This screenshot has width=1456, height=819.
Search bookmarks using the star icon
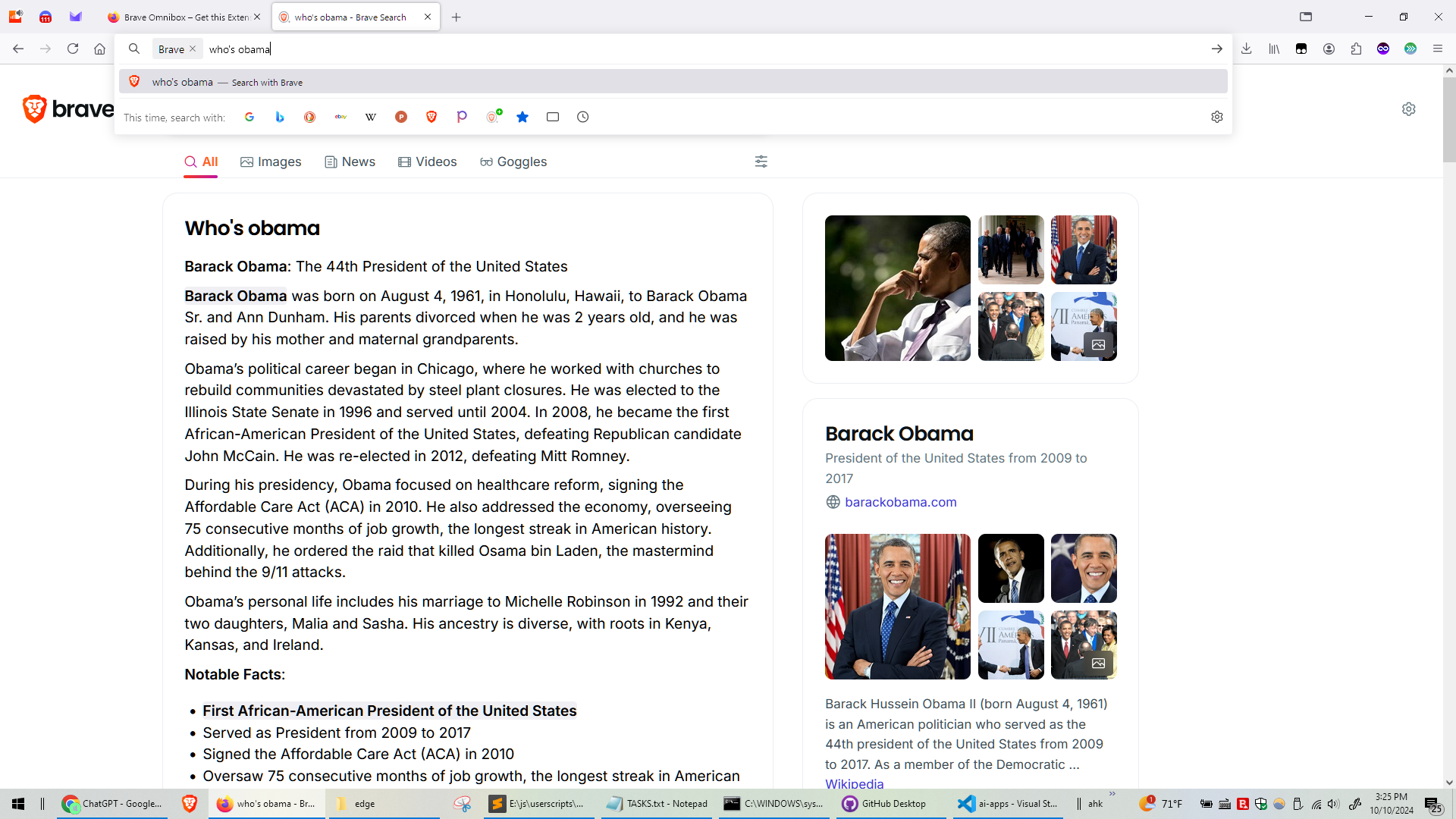pyautogui.click(x=522, y=117)
